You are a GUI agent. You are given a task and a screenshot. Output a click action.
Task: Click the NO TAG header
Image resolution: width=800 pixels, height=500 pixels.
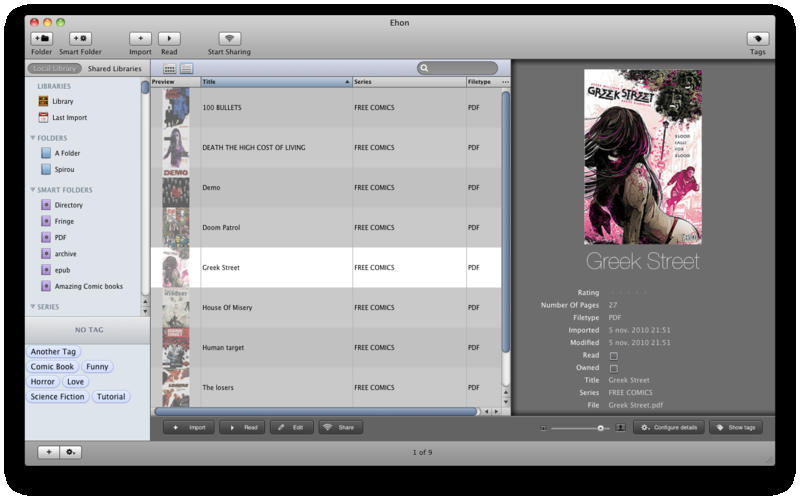click(x=88, y=330)
